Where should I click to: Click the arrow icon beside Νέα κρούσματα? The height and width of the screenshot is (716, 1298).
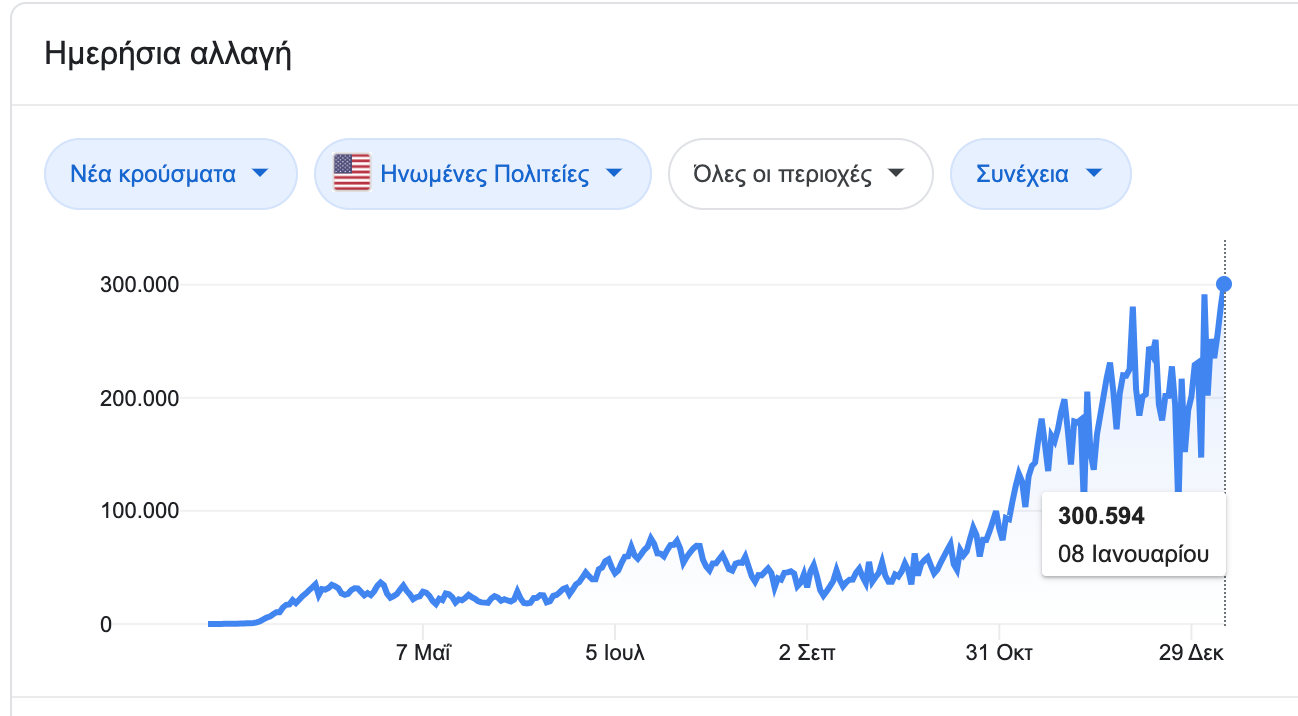point(260,174)
